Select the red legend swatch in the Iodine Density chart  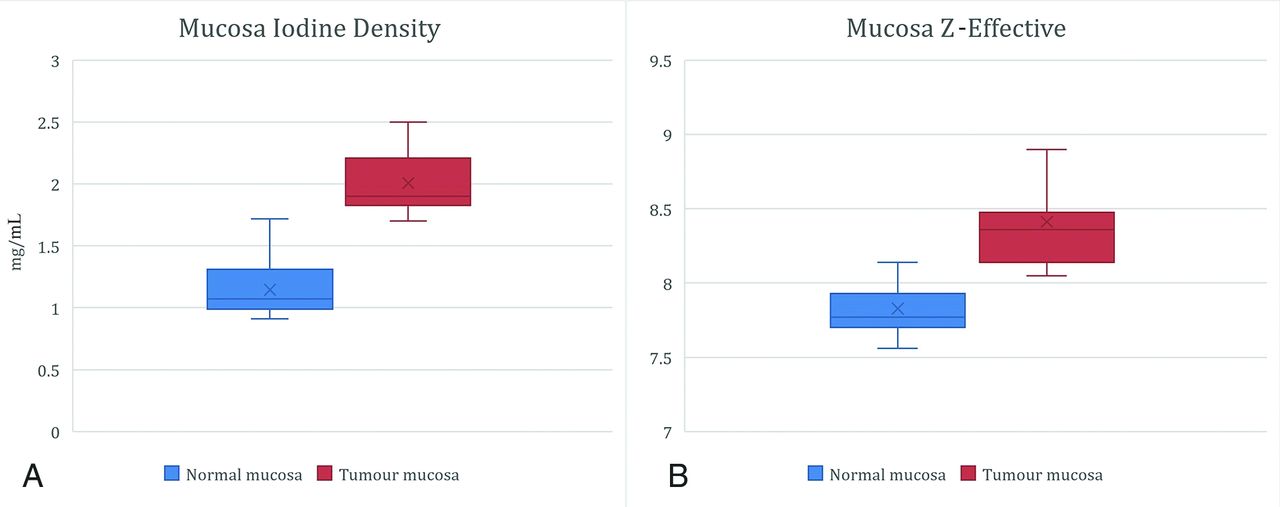point(325,475)
